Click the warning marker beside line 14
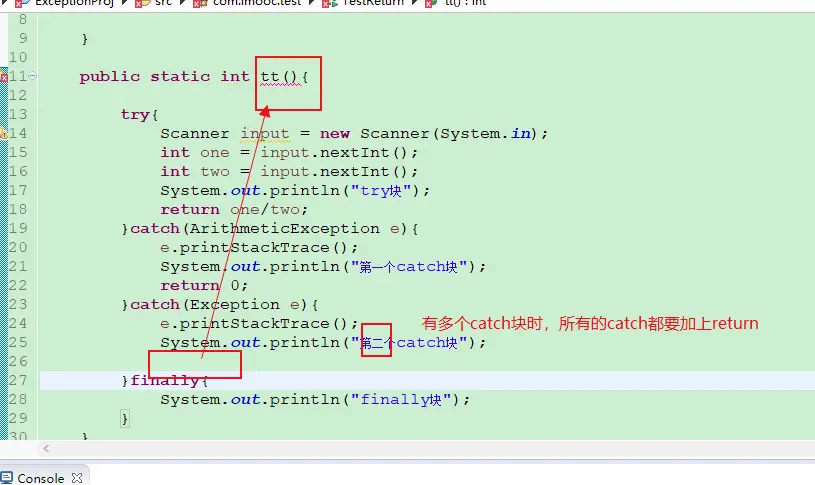This screenshot has width=815, height=485. point(3,133)
